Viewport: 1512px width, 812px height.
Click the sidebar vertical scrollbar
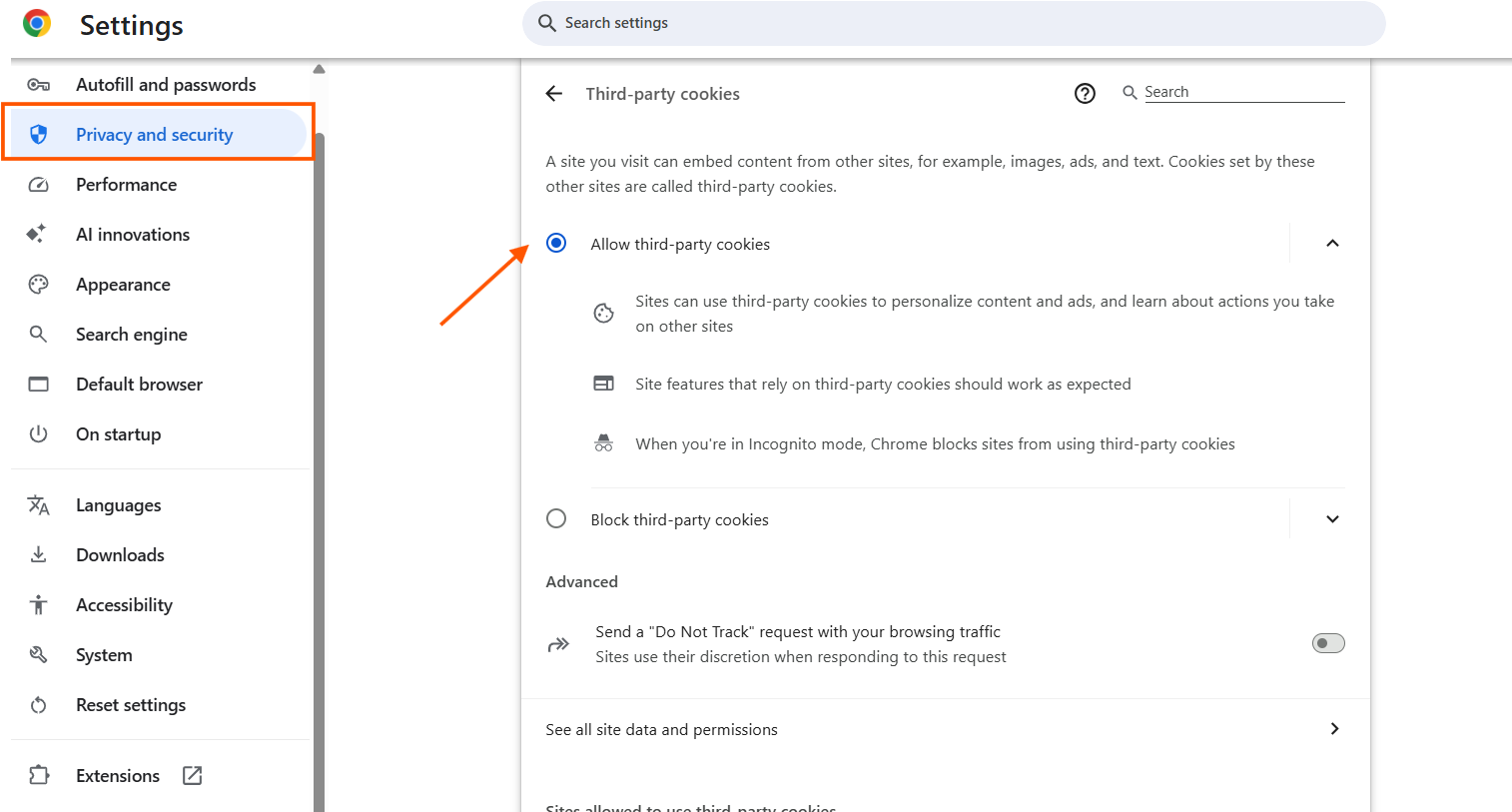[x=320, y=449]
